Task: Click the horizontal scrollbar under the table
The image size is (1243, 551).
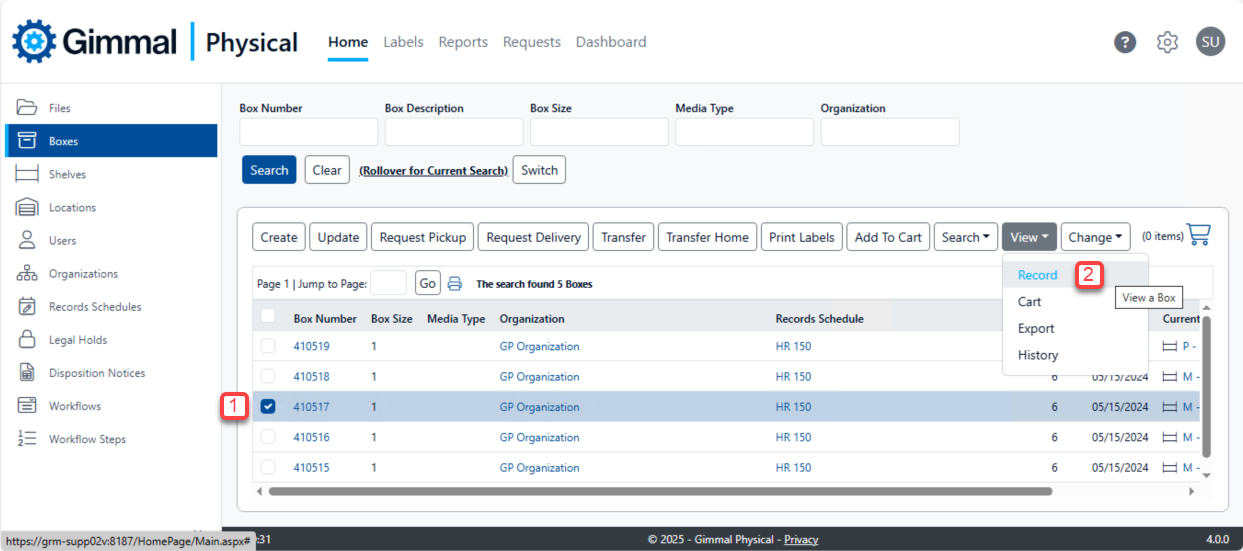Action: point(660,491)
